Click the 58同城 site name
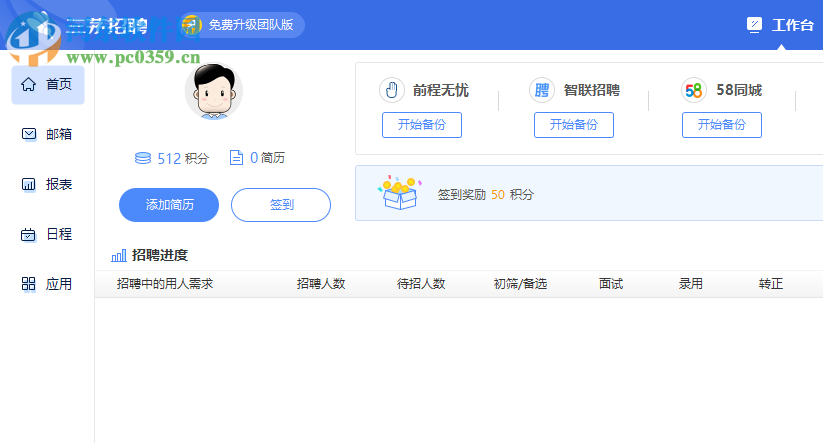 [739, 90]
